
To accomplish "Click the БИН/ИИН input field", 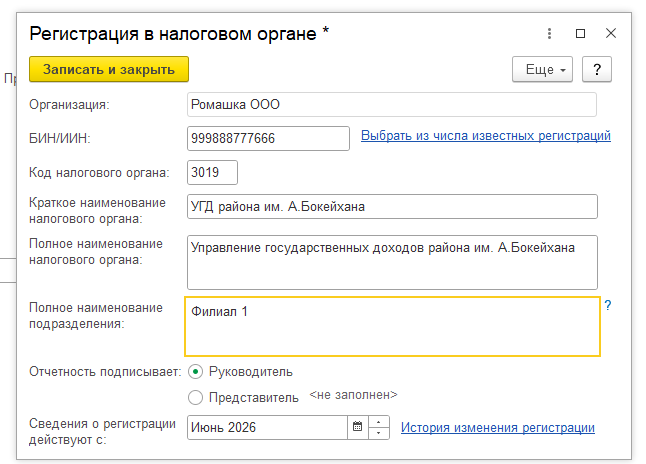I will click(268, 138).
